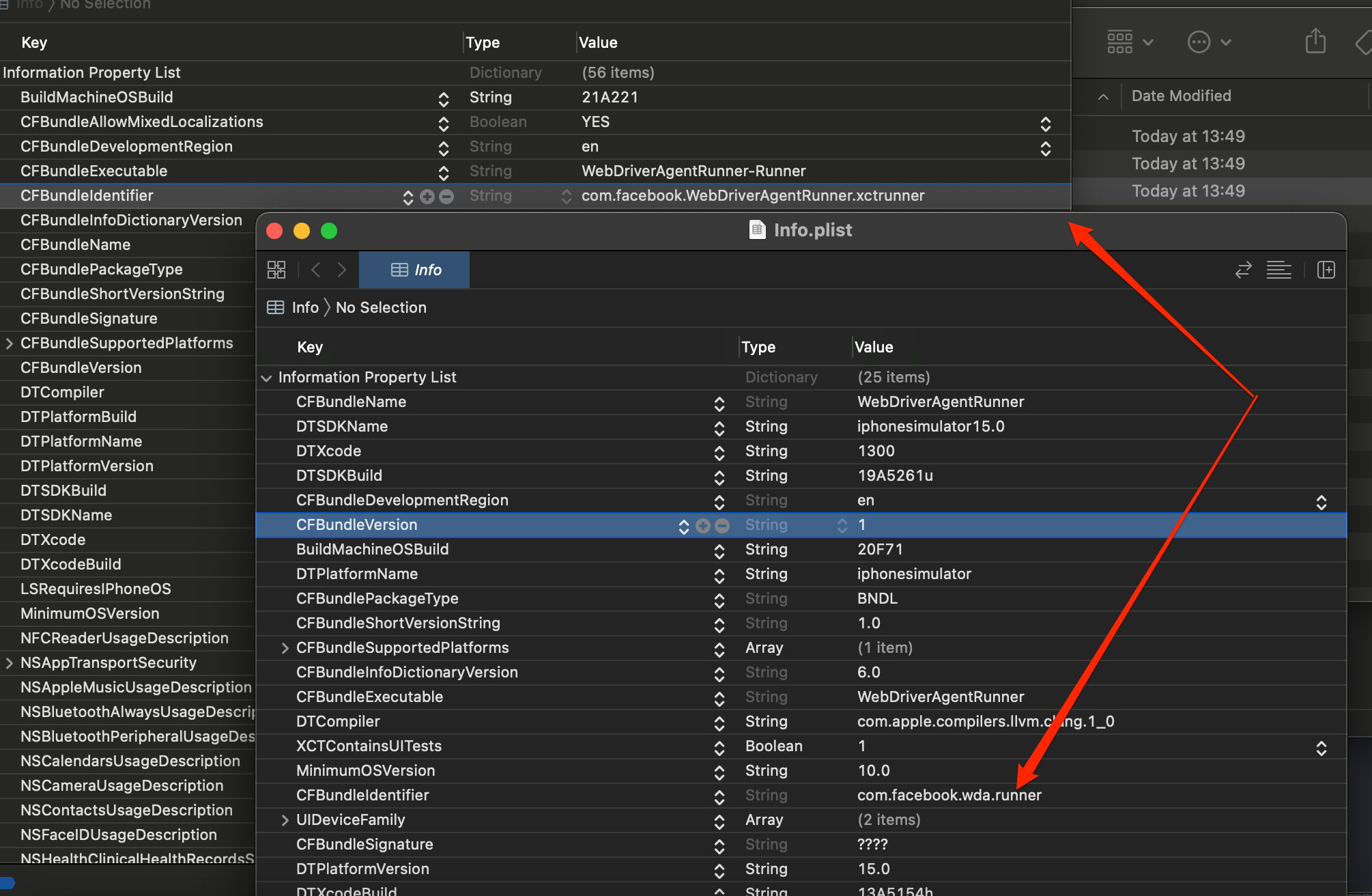Add a new editor pane
Image resolution: width=1372 pixels, height=896 pixels.
click(x=1326, y=270)
